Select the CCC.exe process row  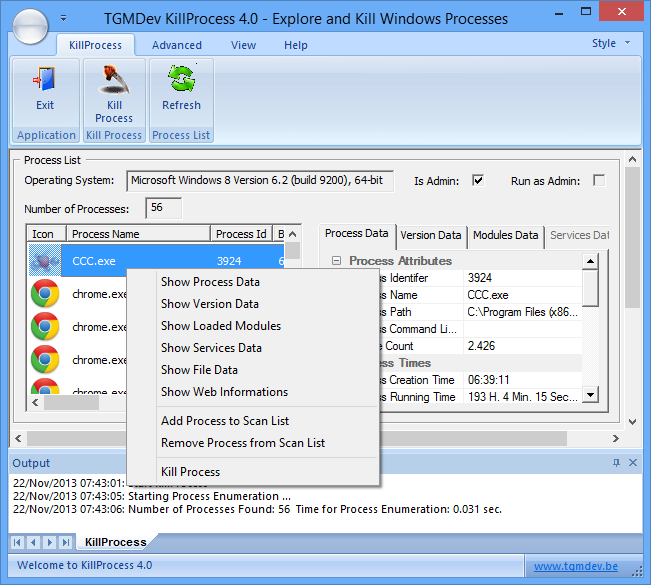[x=157, y=261]
